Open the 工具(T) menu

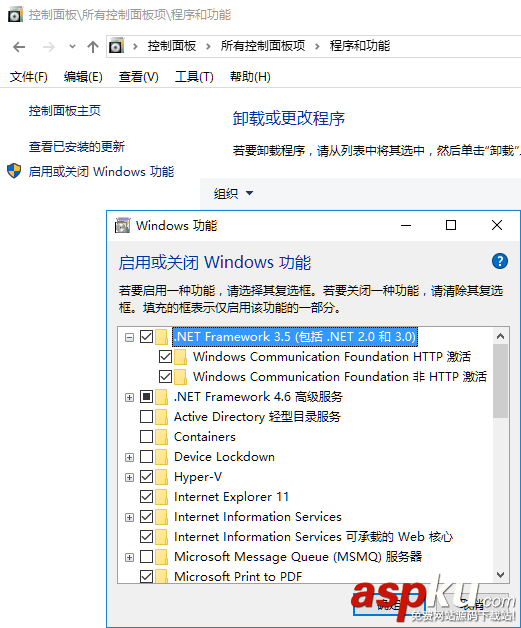(194, 76)
